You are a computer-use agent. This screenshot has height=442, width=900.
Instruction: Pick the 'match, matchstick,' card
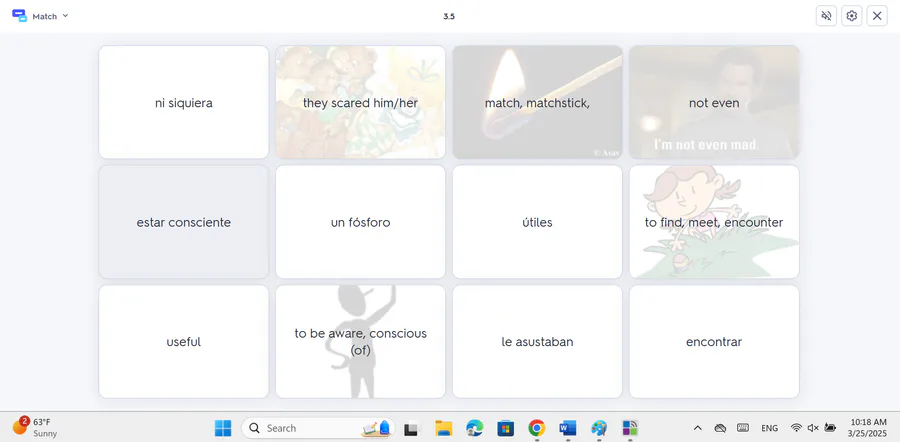[537, 102]
